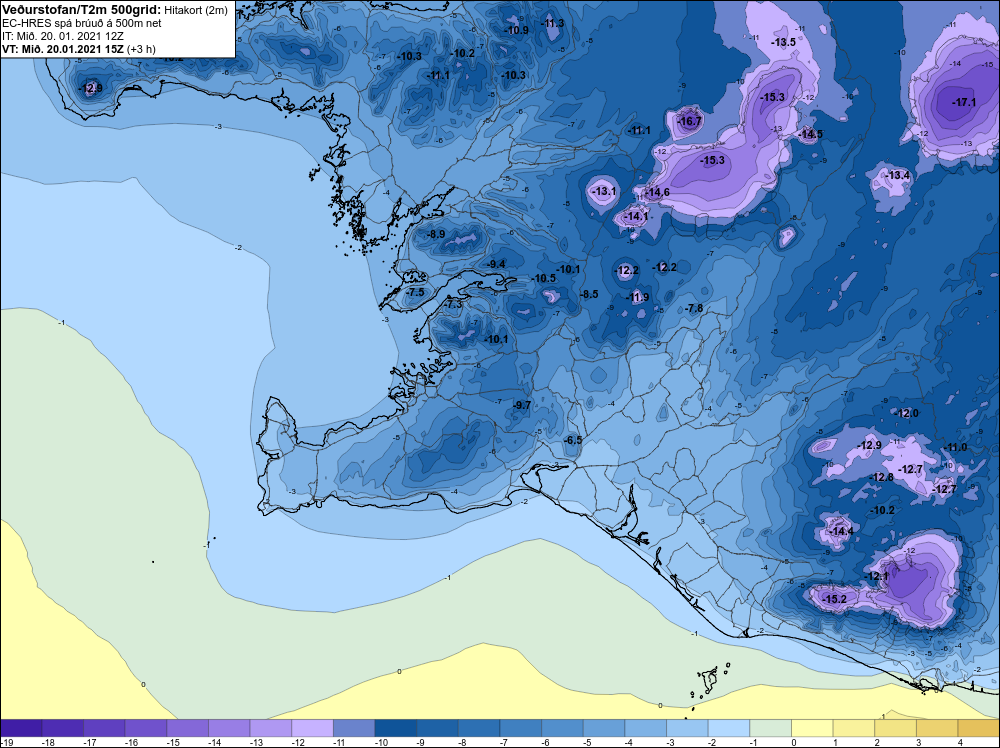
Task: Click the -17.1 temperature label
Action: click(964, 102)
